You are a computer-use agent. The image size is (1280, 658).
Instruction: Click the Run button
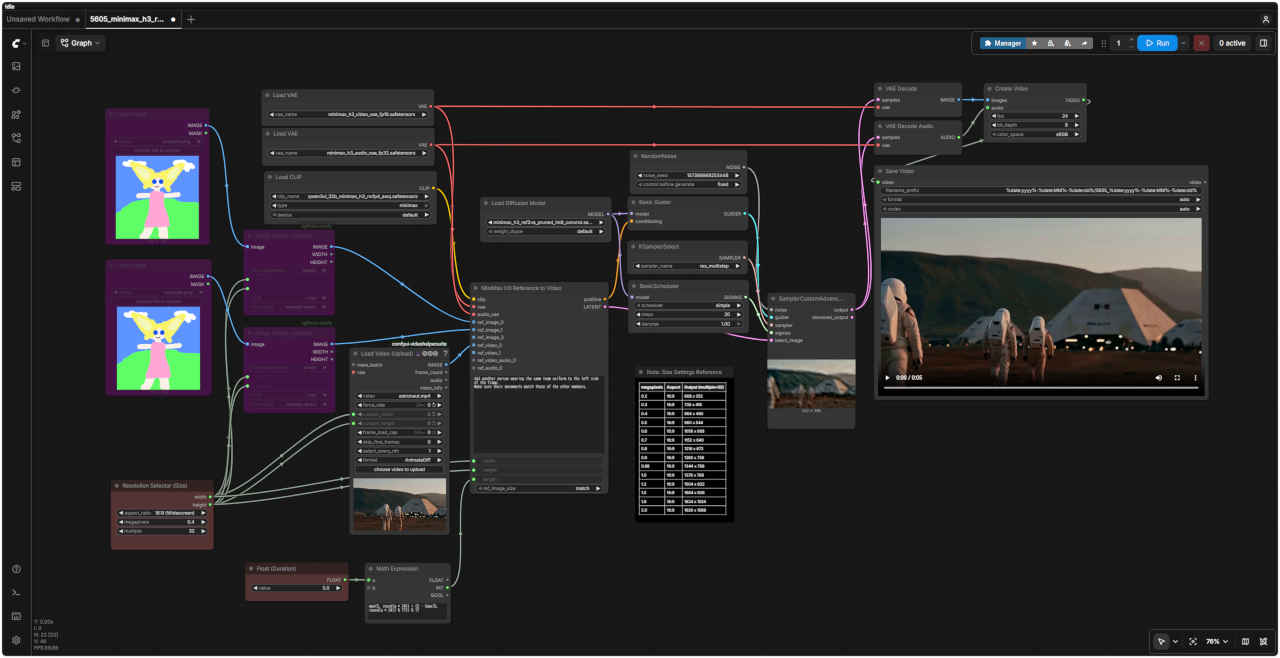(x=1157, y=43)
